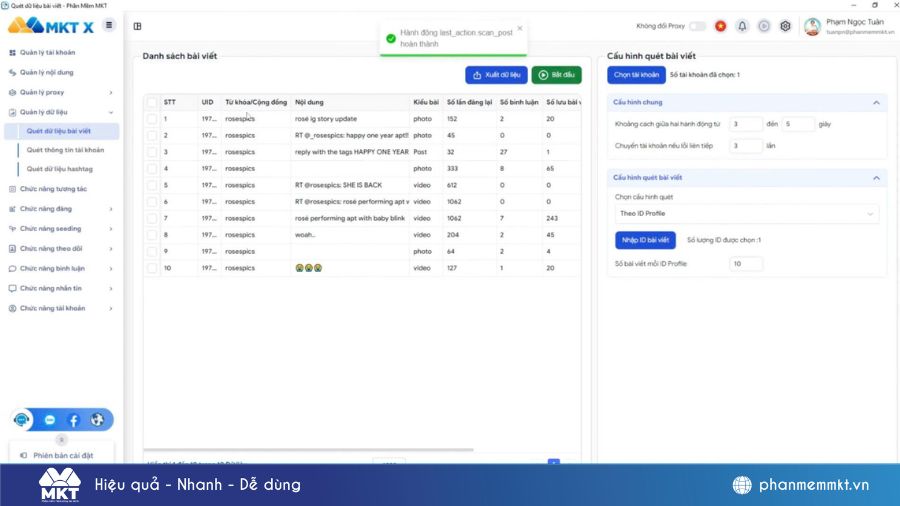Click the Số bài viết mỗi ID Profile field
The image size is (900, 506).
pyautogui.click(x=746, y=264)
